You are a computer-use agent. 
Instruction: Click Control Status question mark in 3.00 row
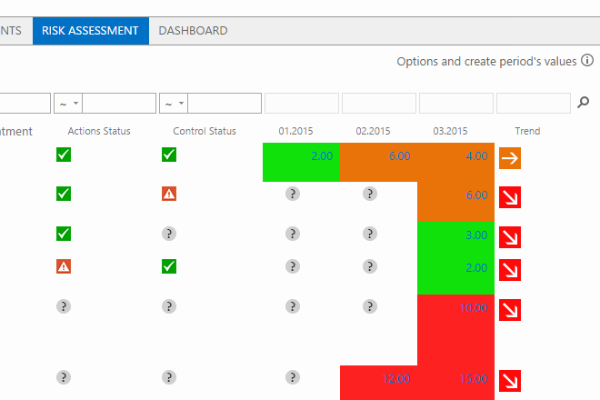coord(169,233)
